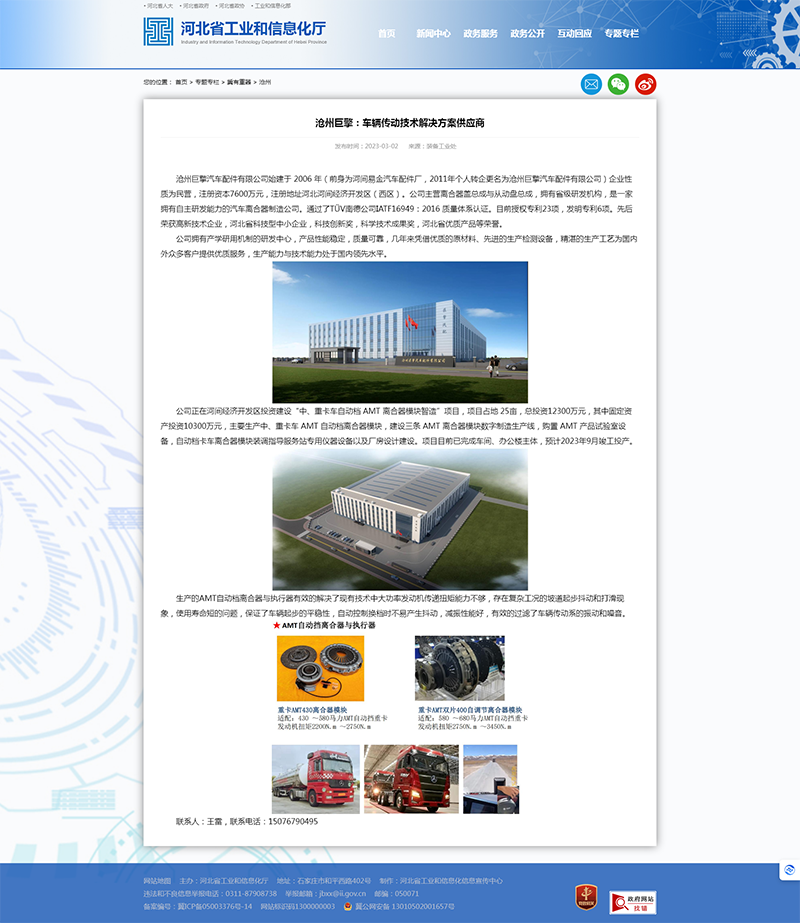Click the 重卡AMT双片400自调节离合器模块 caption

click(x=470, y=710)
